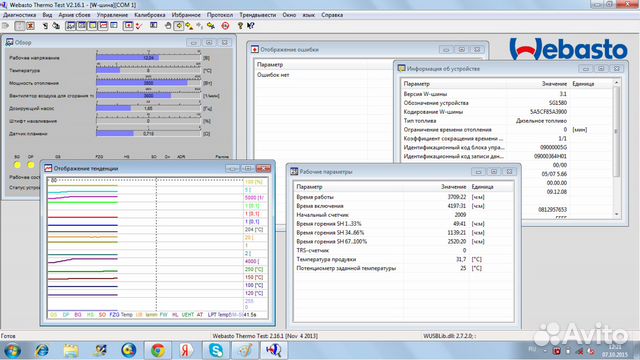Click the Мощность отопления bar gauge
Screen dimensions: 640x360
[149, 83]
